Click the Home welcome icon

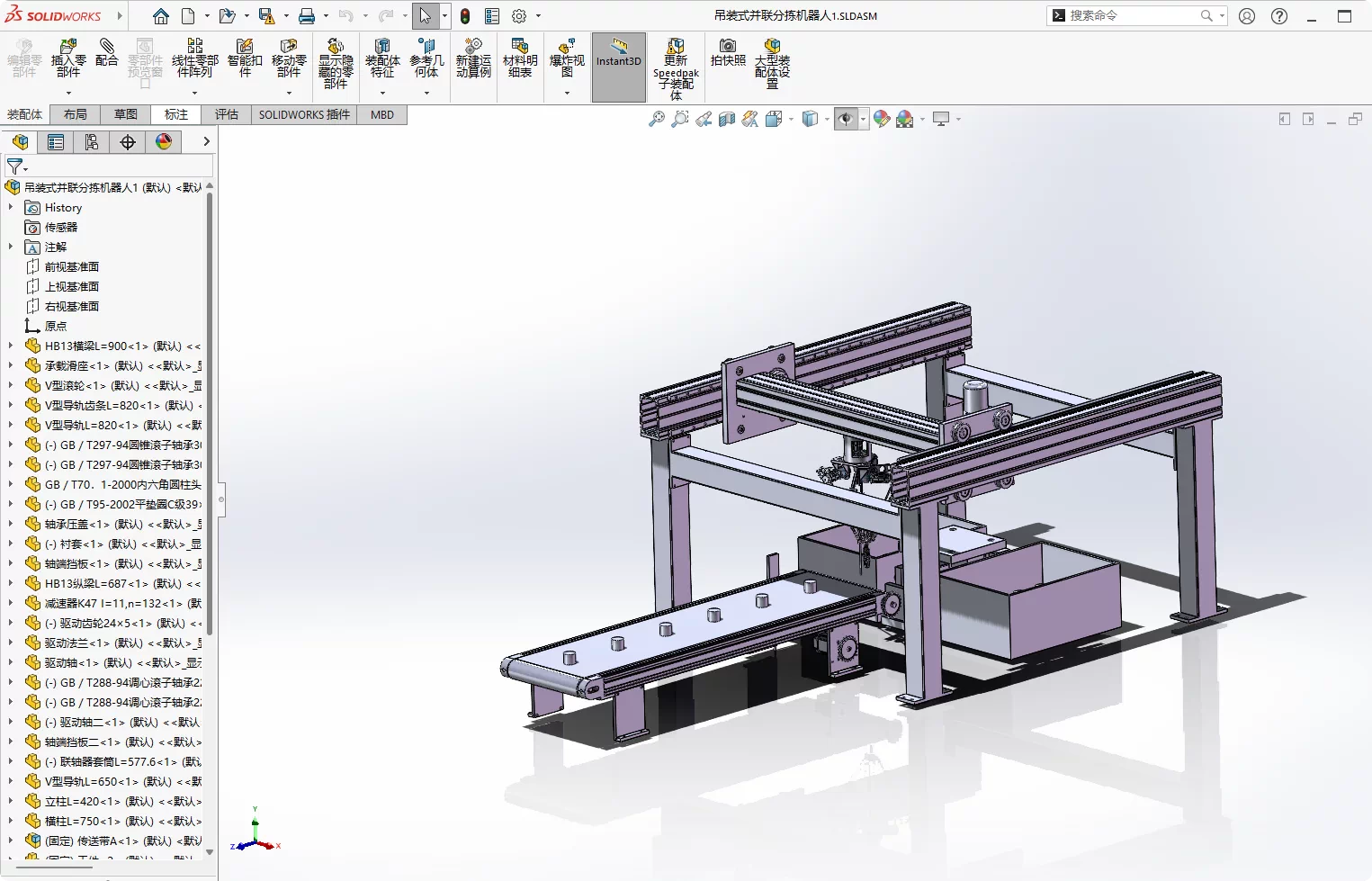tap(161, 16)
